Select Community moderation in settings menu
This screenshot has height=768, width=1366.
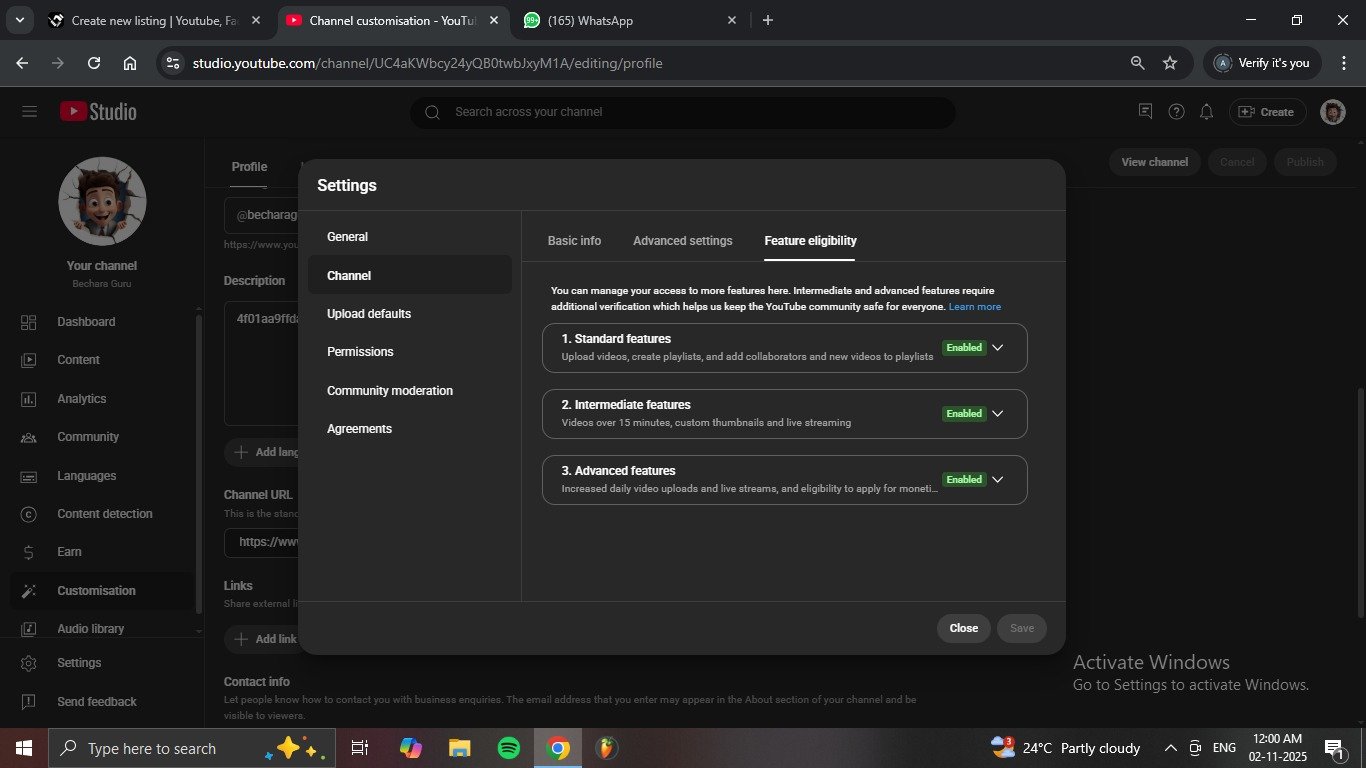(x=390, y=391)
